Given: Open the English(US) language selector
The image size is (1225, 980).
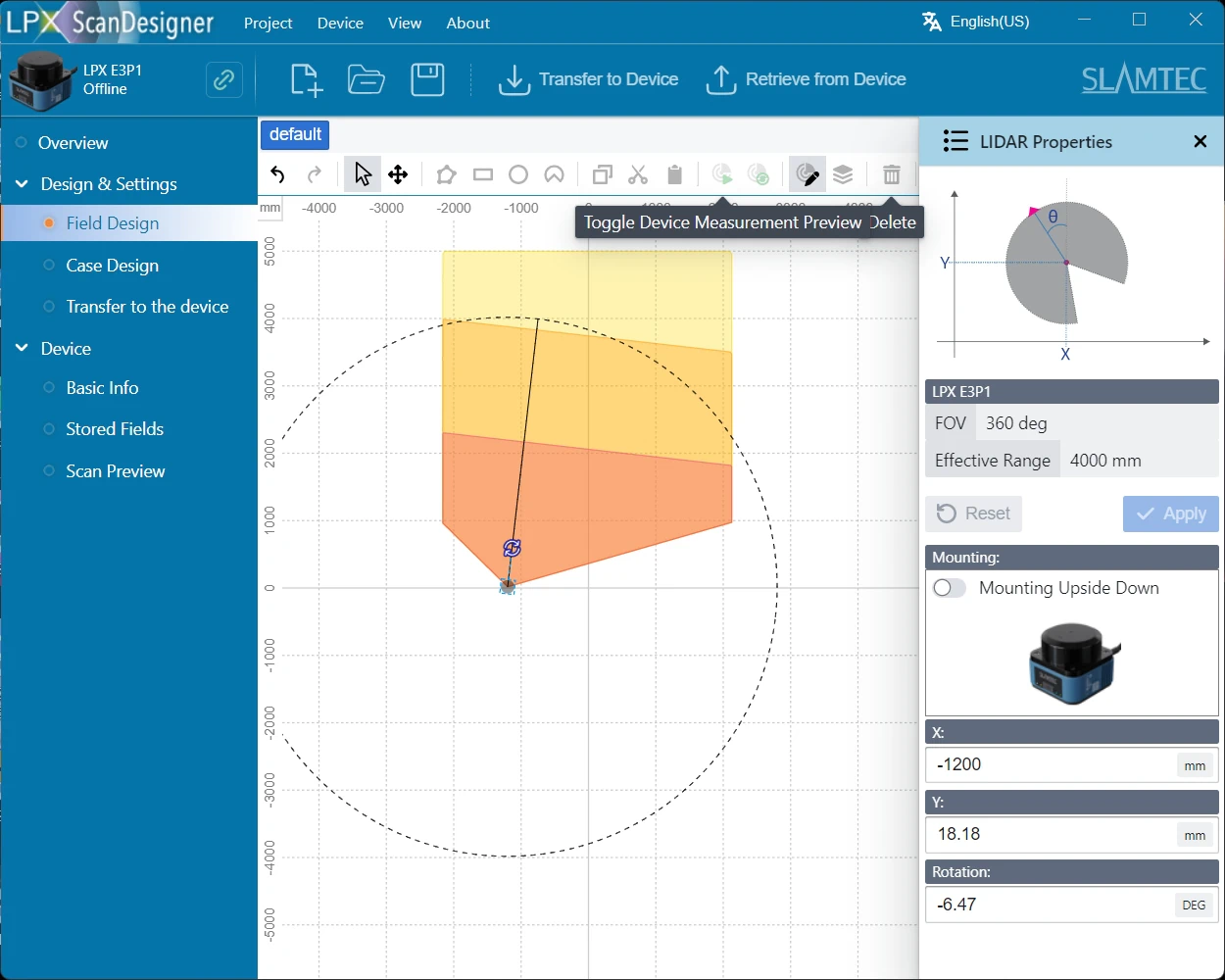Looking at the screenshot, I should pos(976,22).
